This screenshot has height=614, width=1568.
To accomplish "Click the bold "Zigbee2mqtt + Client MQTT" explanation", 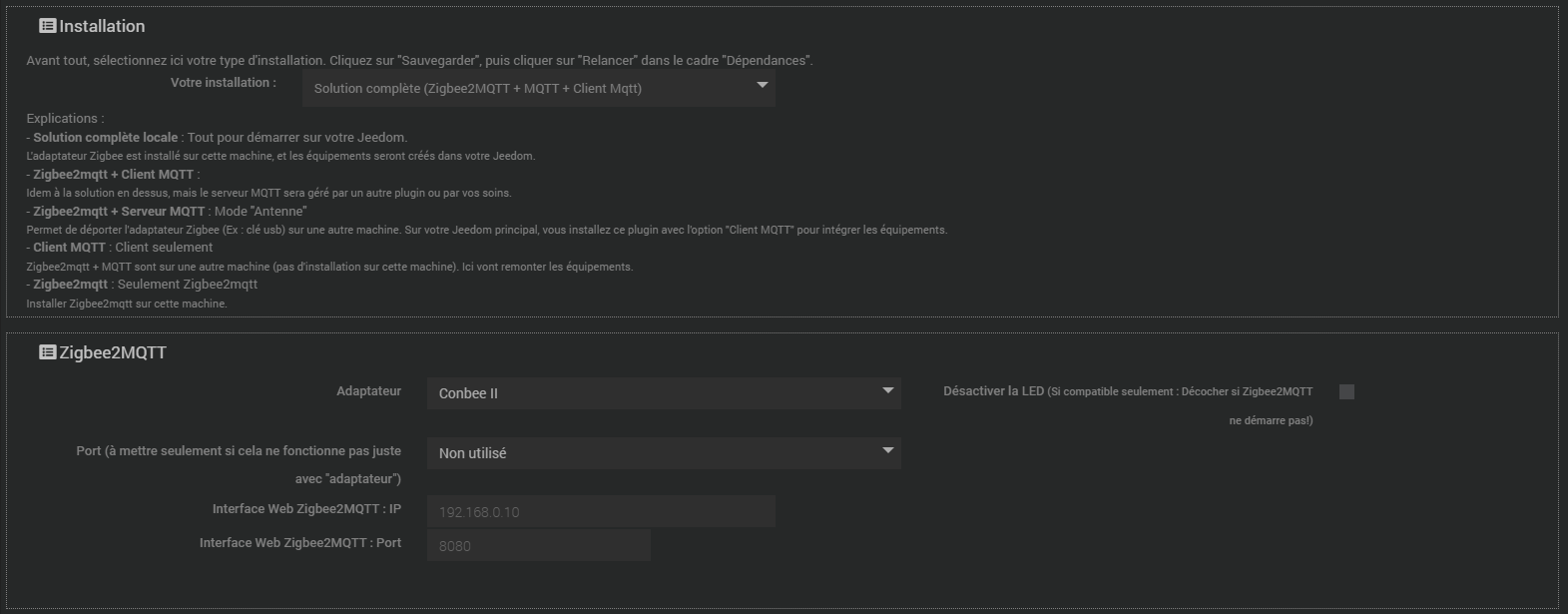I will click(113, 175).
